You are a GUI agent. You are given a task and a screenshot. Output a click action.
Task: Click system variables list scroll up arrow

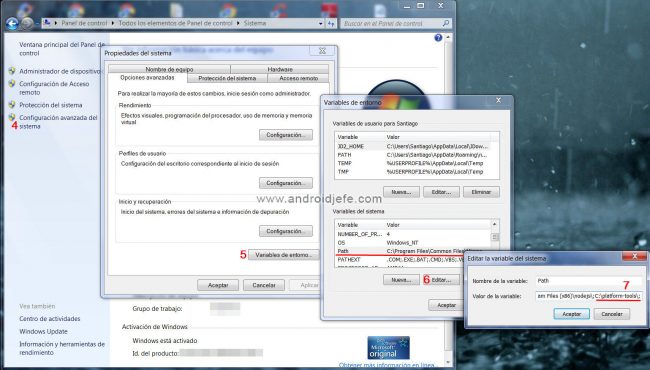495,224
